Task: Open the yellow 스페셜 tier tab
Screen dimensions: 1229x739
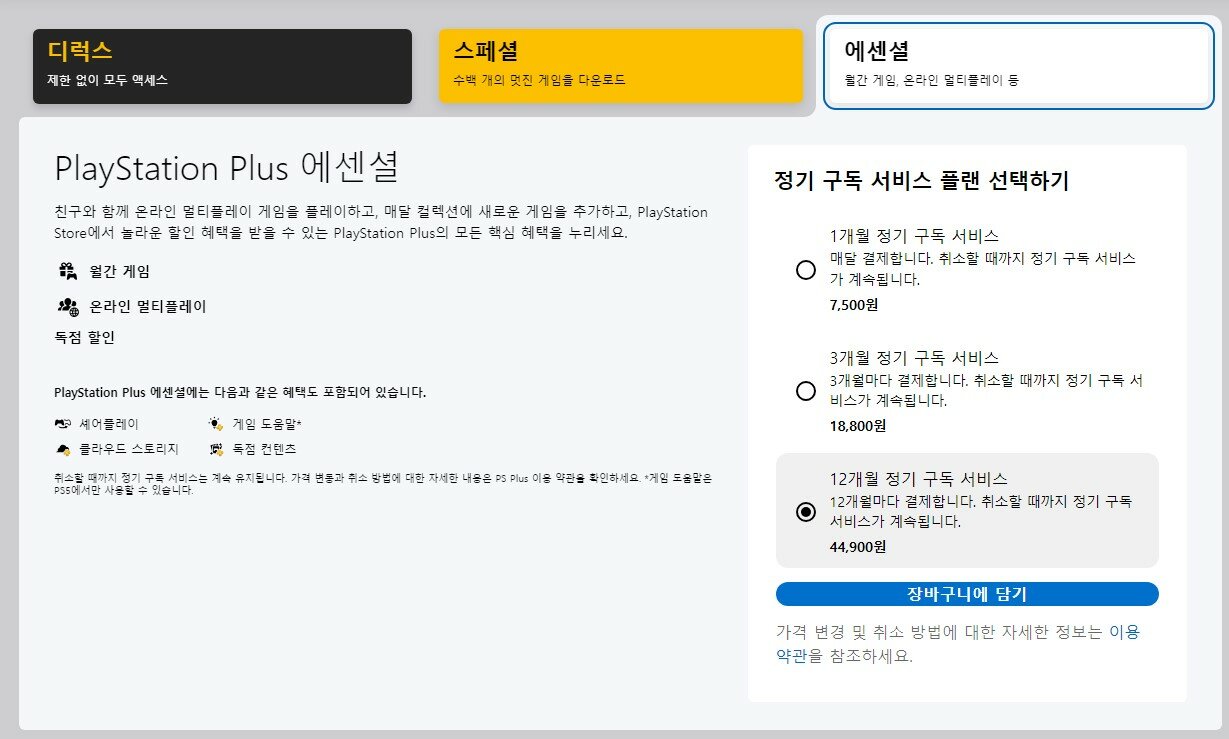Action: 620,66
